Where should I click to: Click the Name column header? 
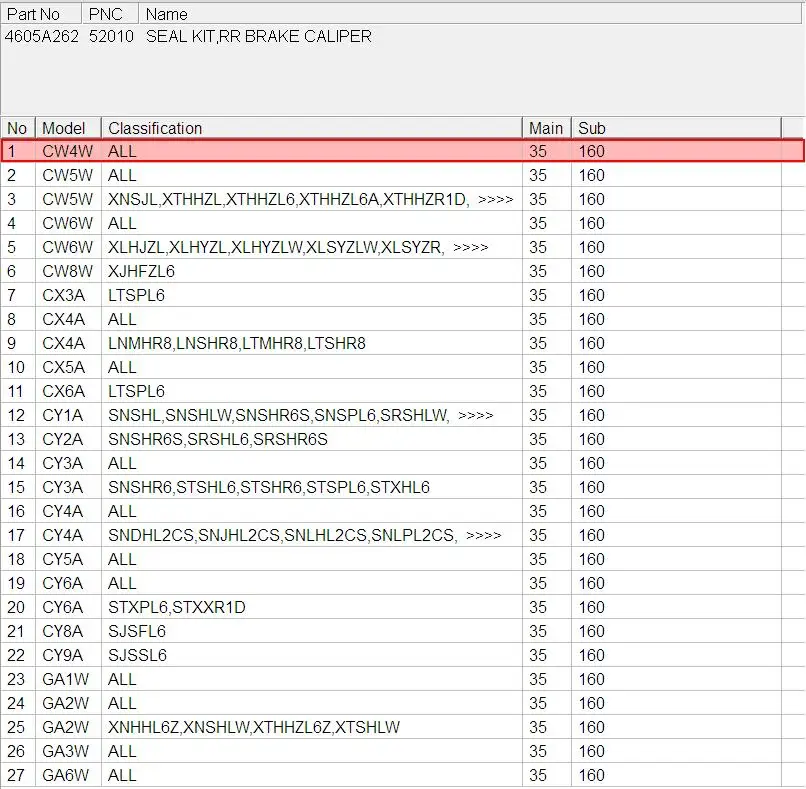point(470,14)
